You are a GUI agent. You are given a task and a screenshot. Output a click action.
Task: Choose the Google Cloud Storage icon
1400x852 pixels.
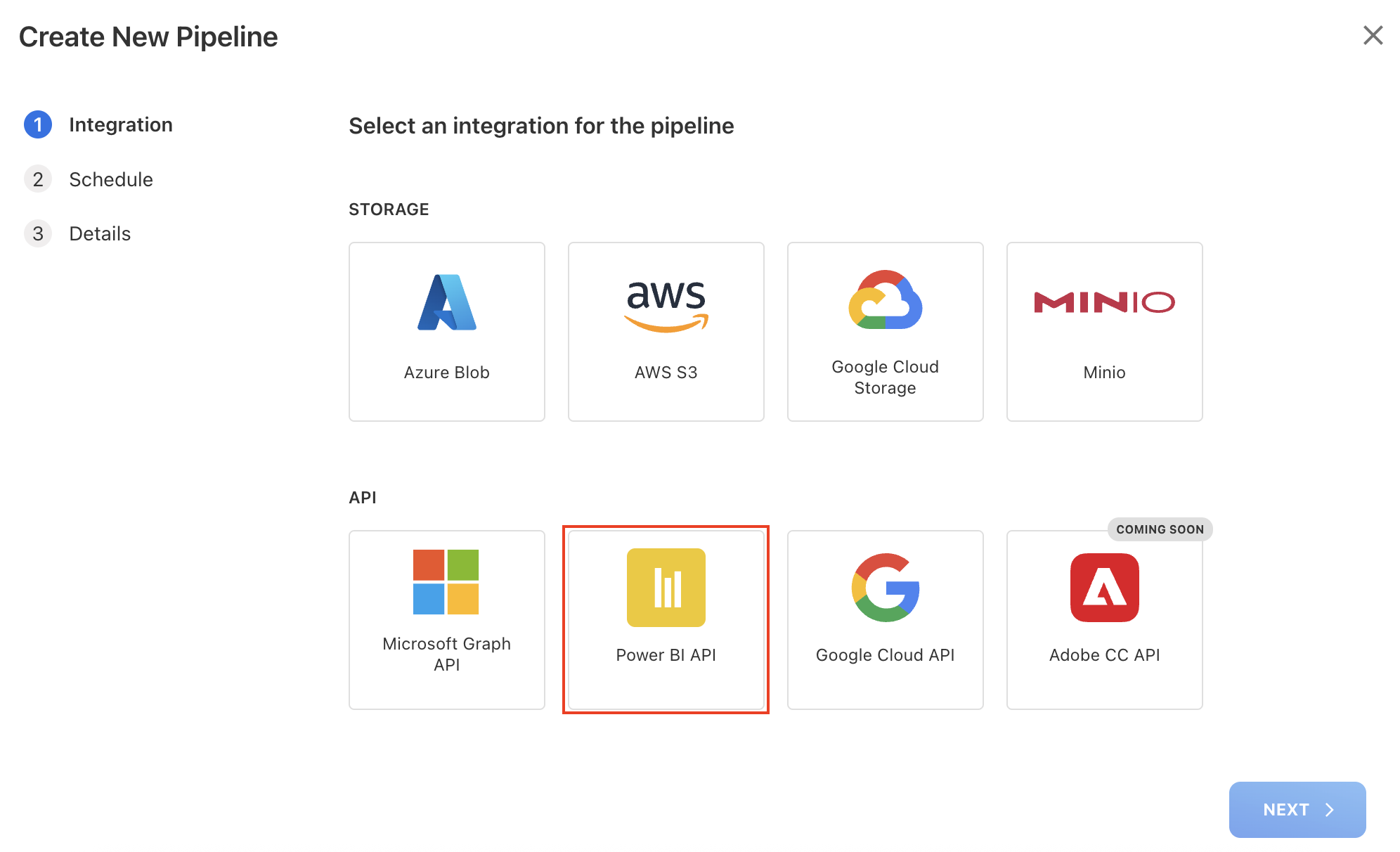pyautogui.click(x=885, y=300)
